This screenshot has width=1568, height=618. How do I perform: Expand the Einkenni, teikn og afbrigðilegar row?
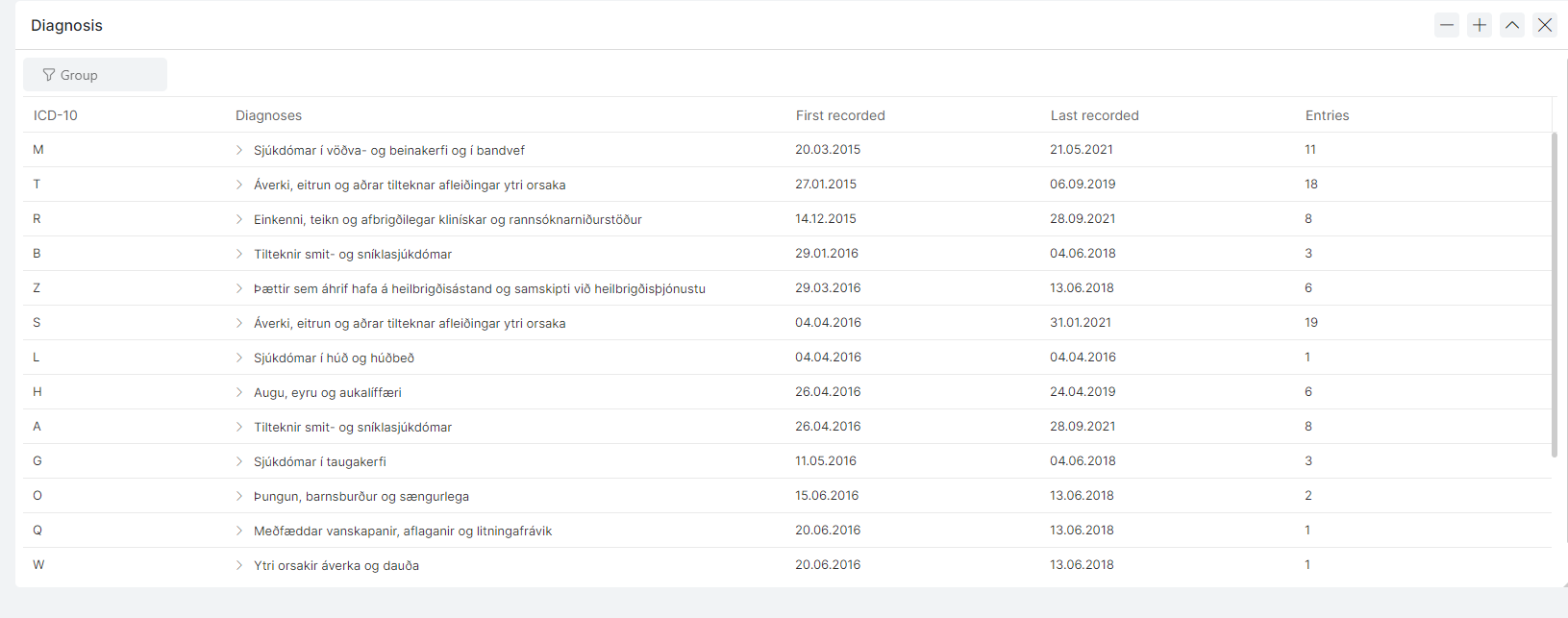click(x=239, y=219)
